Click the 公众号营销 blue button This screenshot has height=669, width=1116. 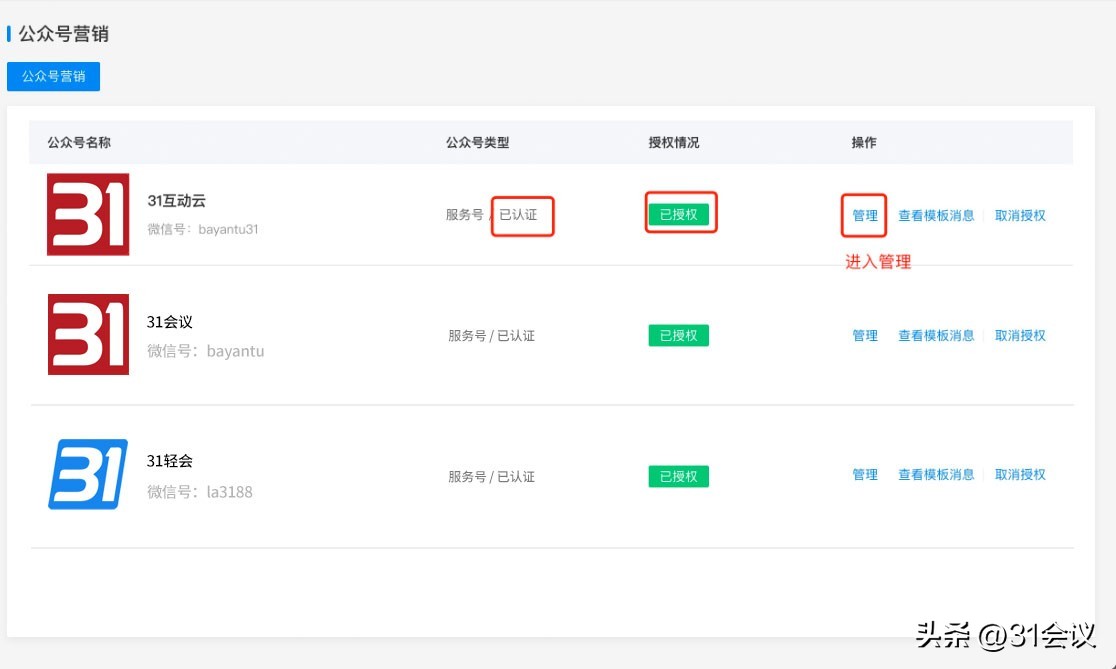click(53, 76)
